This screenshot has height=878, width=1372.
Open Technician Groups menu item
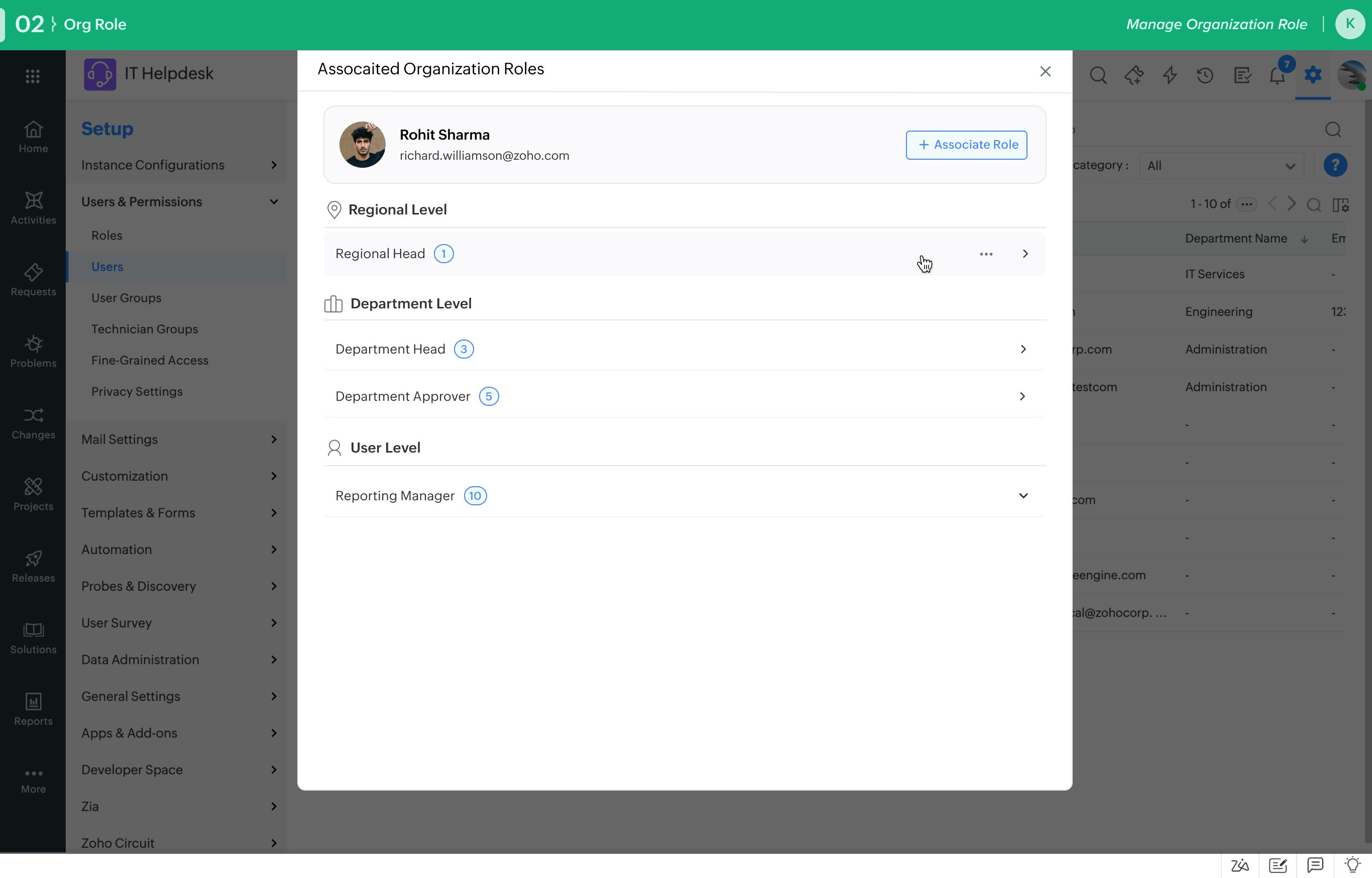coord(145,329)
